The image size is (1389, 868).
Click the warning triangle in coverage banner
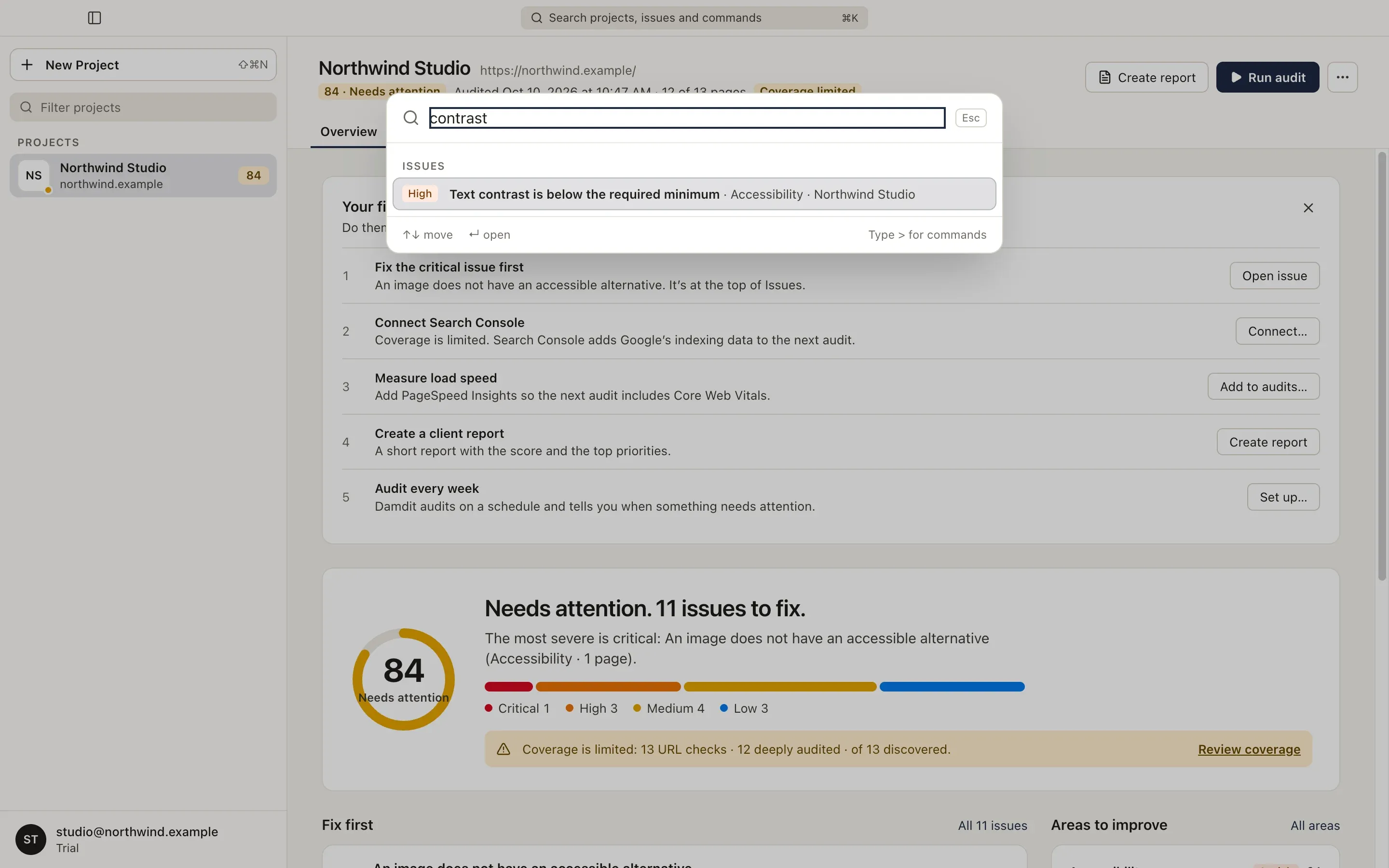pyautogui.click(x=504, y=749)
